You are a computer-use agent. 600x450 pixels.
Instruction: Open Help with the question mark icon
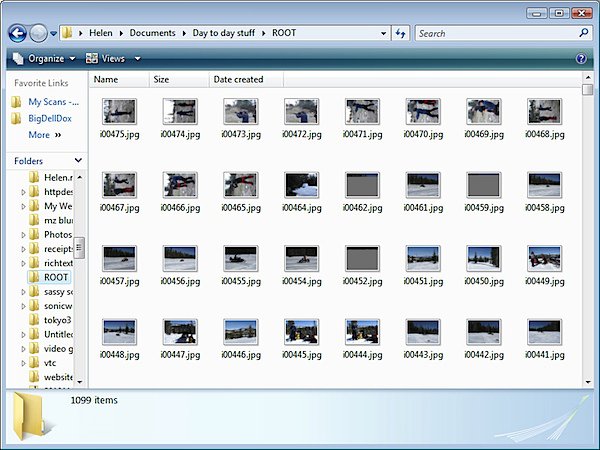[582, 59]
